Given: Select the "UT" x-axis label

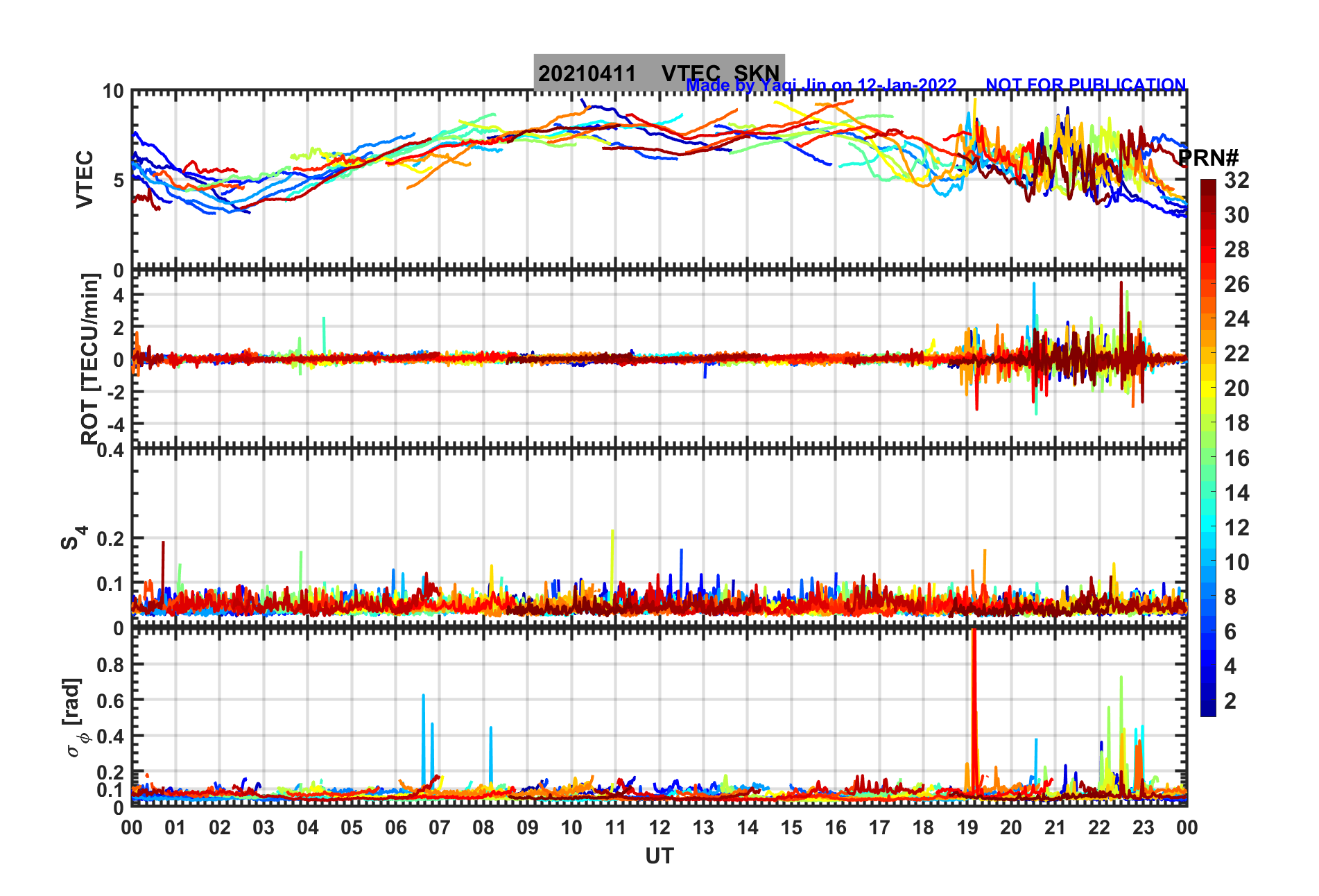Looking at the screenshot, I should (659, 856).
